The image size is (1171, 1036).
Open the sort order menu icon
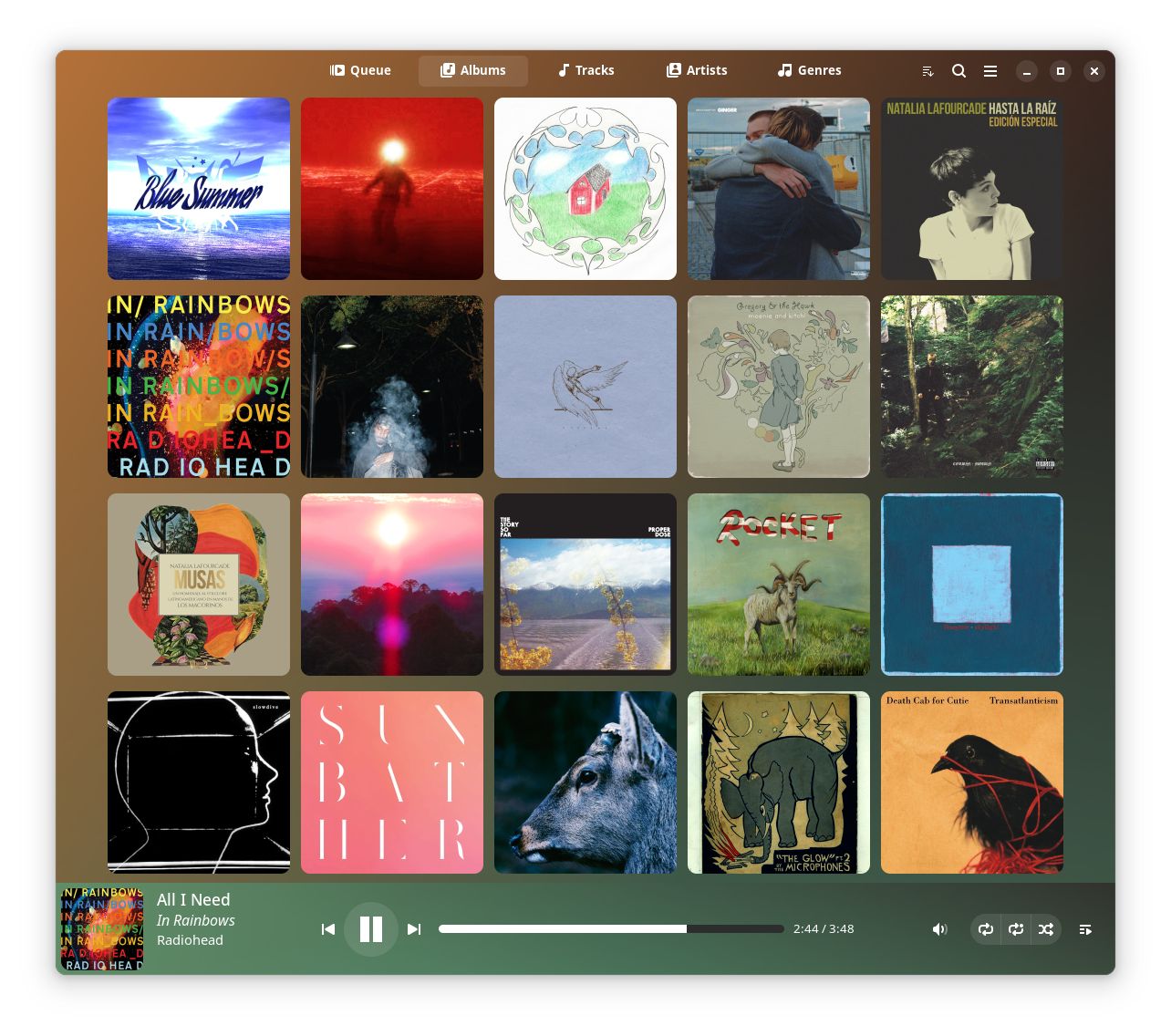927,70
